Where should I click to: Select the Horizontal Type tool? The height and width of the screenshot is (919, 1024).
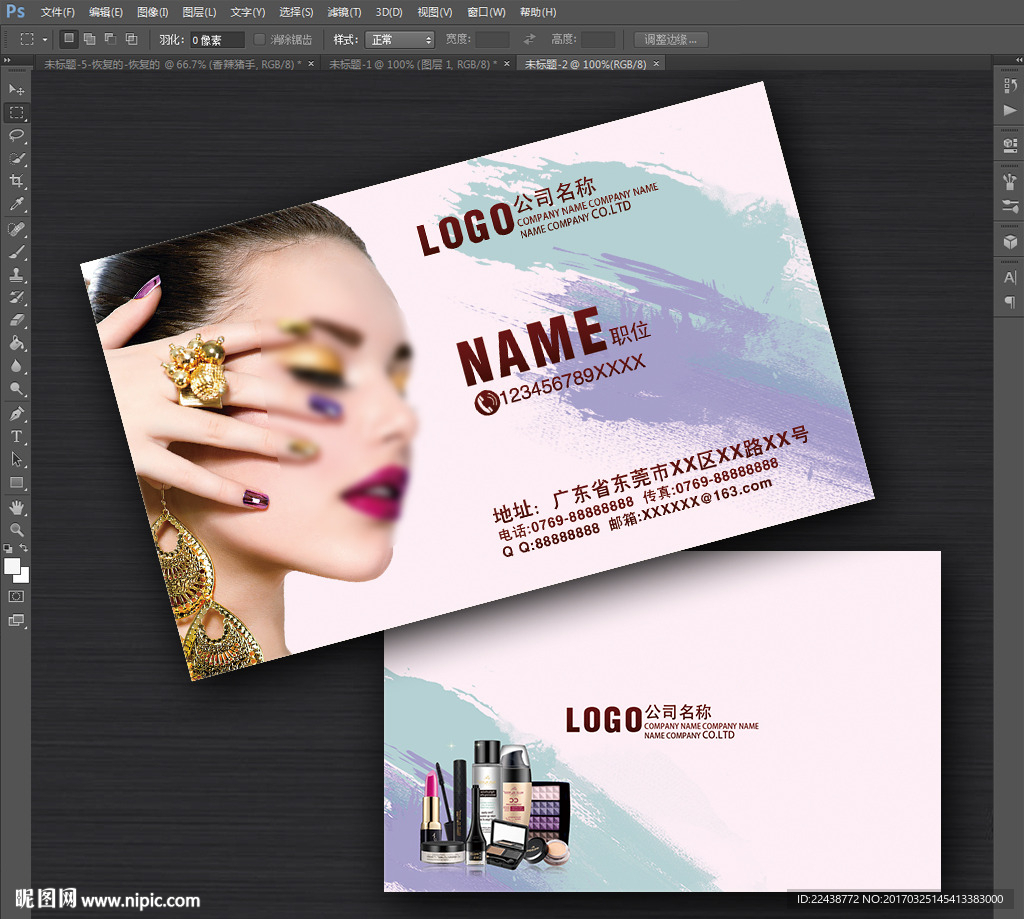point(17,436)
